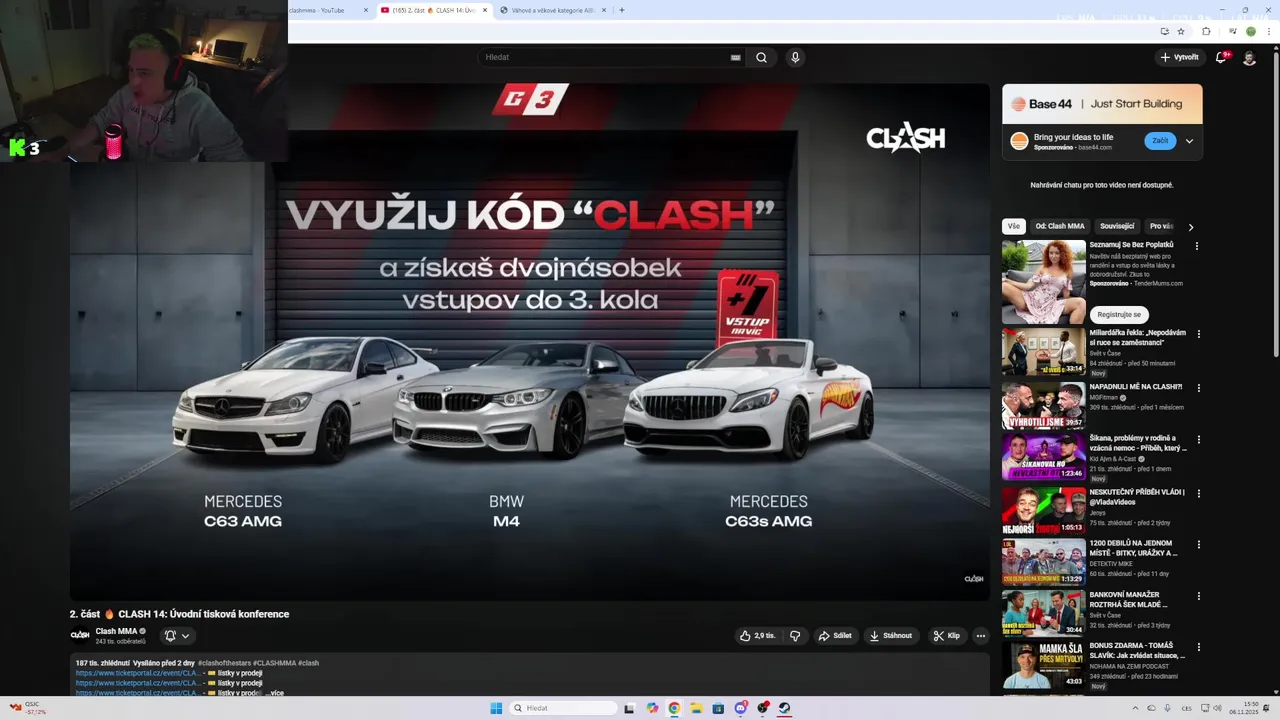The height and width of the screenshot is (720, 1280).
Task: Open the YouTube account avatar menu
Action: pos(1249,57)
